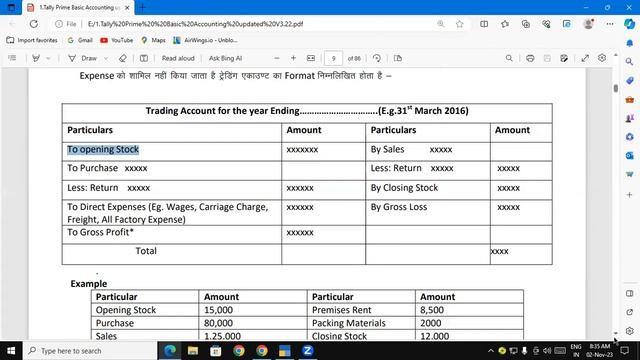Activate the Draw tool

click(82, 58)
